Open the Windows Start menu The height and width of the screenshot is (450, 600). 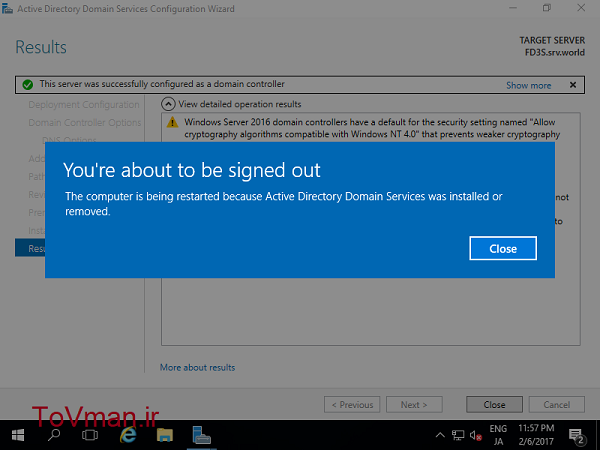click(18, 435)
